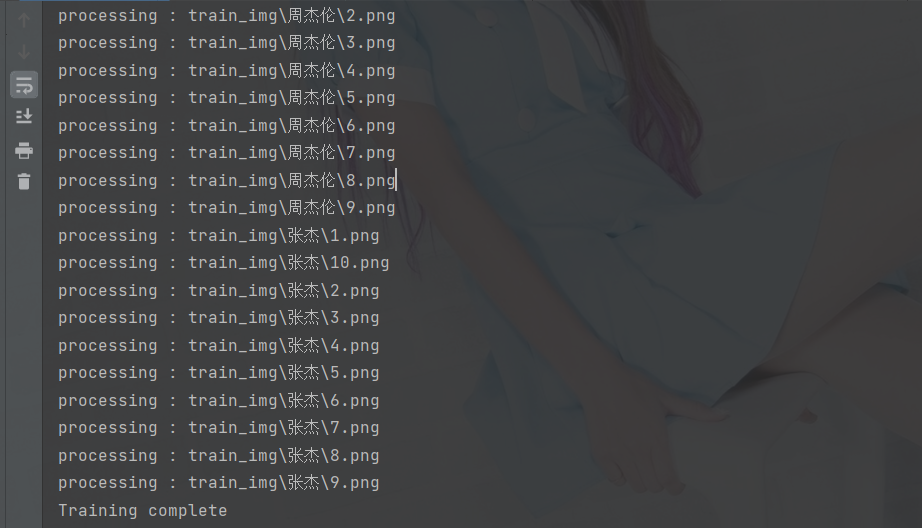
Task: Click the line for 张杰\9.png
Action: pyautogui.click(x=219, y=483)
